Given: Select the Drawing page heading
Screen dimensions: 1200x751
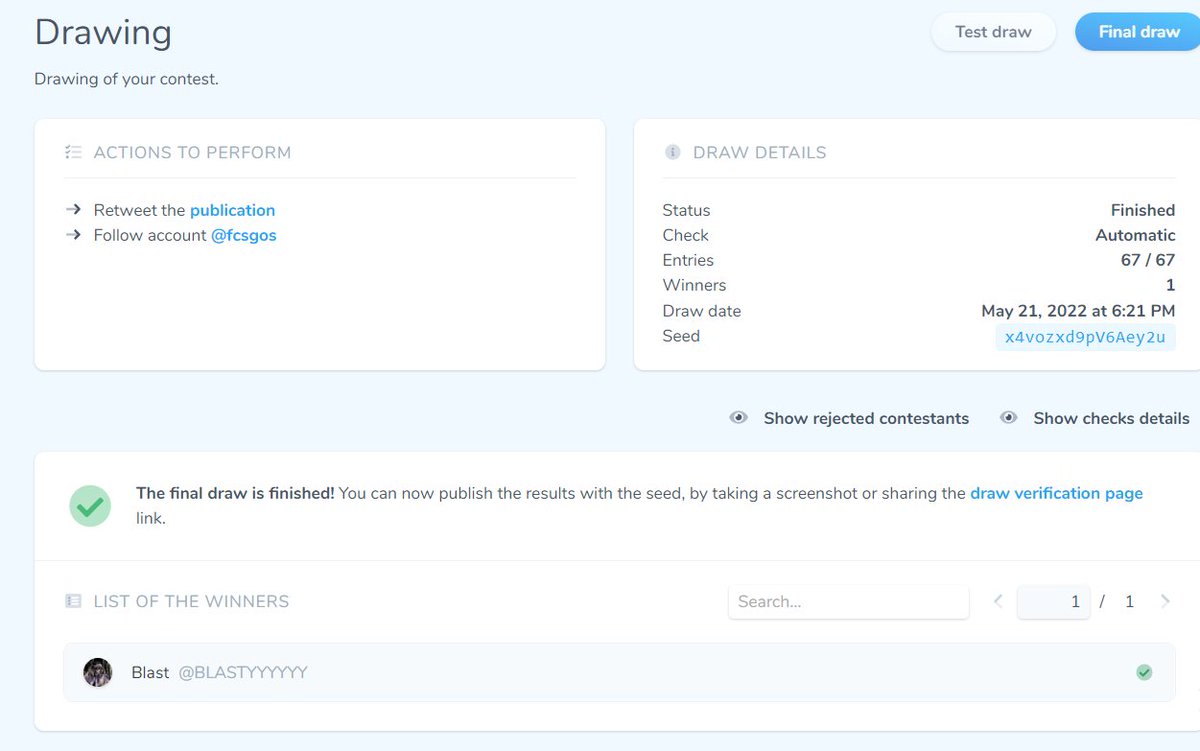Looking at the screenshot, I should click(x=103, y=33).
